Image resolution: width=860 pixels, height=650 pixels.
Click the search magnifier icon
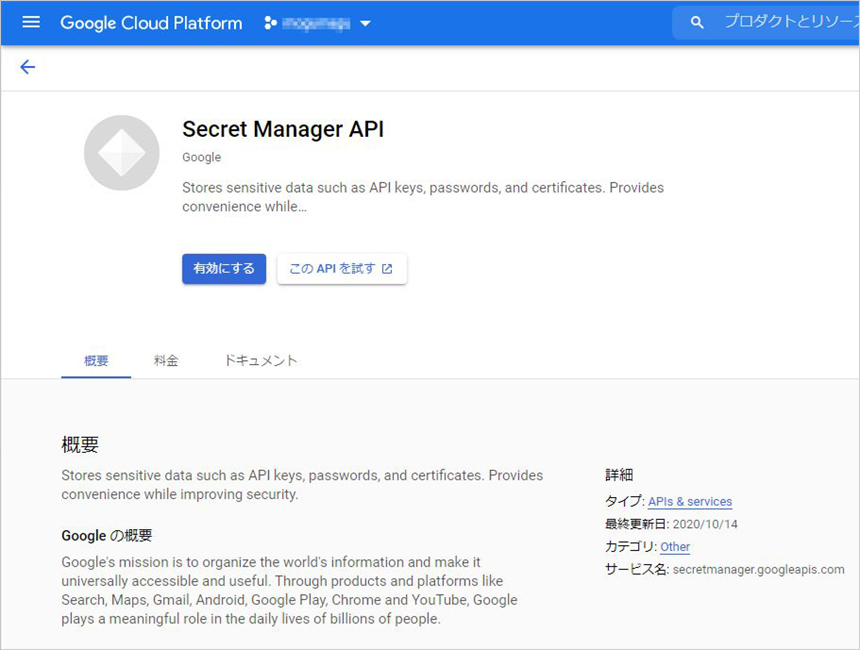pos(697,22)
